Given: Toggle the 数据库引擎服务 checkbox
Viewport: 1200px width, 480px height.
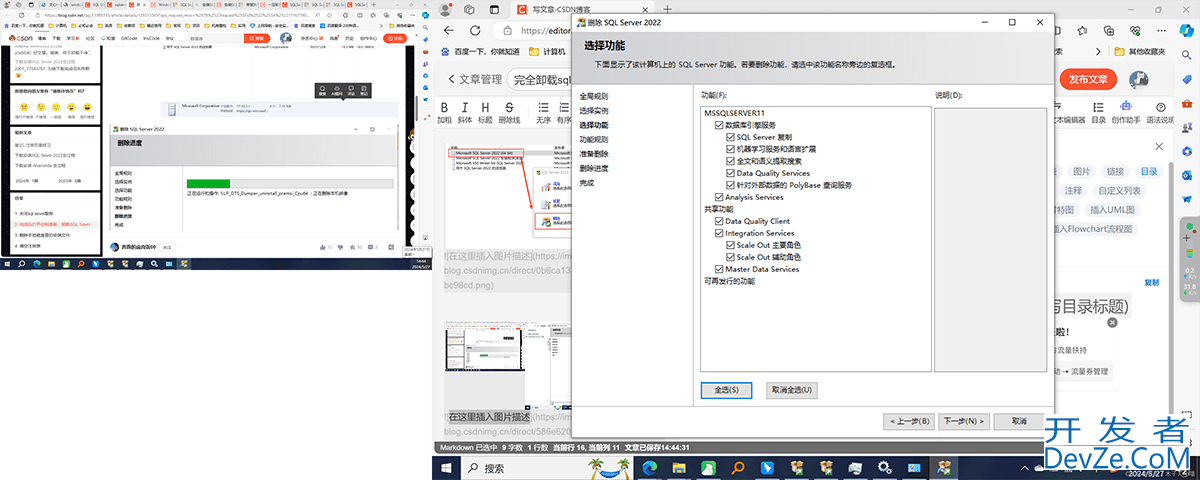Looking at the screenshot, I should coord(719,125).
